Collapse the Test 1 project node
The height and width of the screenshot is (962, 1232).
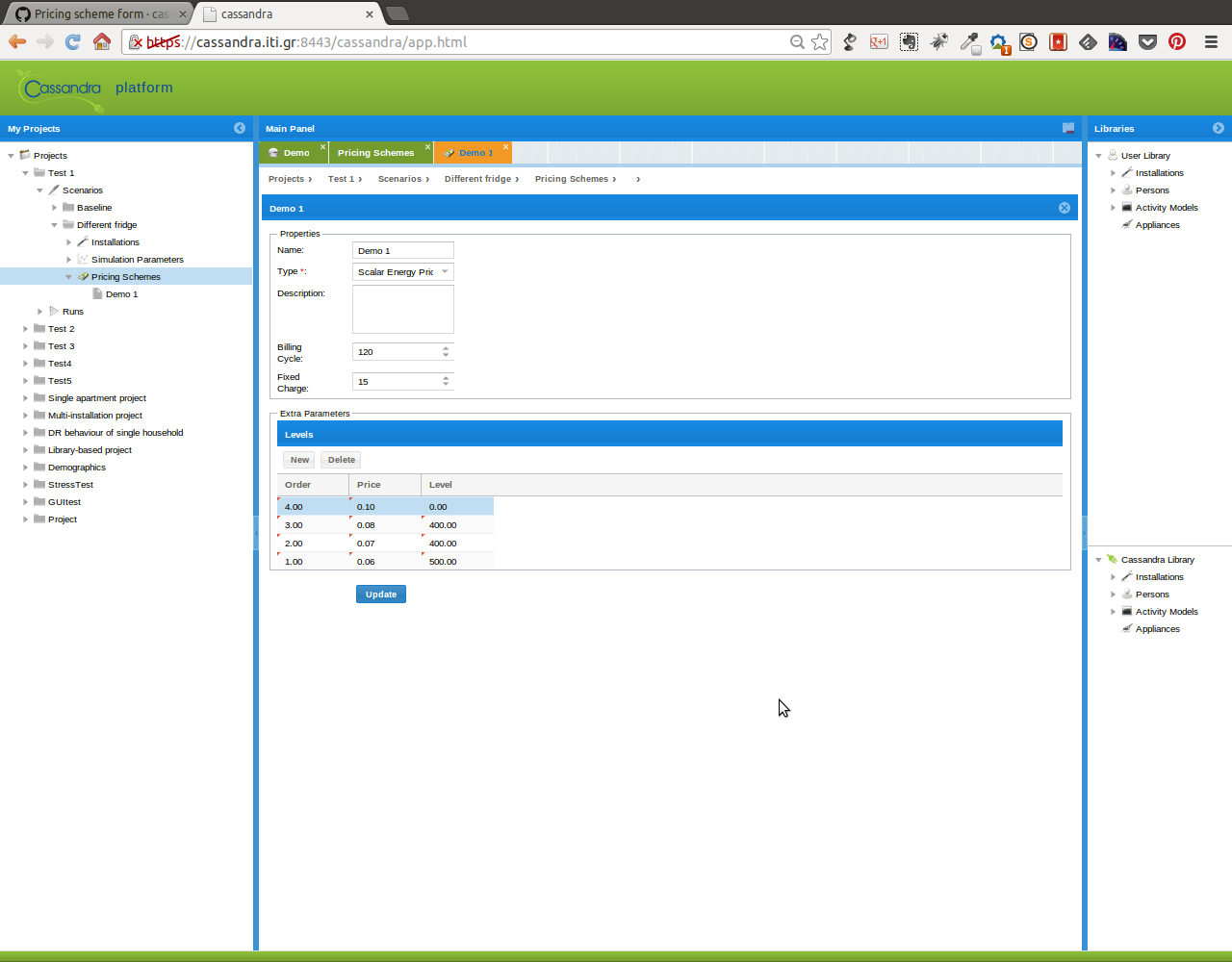click(x=25, y=173)
